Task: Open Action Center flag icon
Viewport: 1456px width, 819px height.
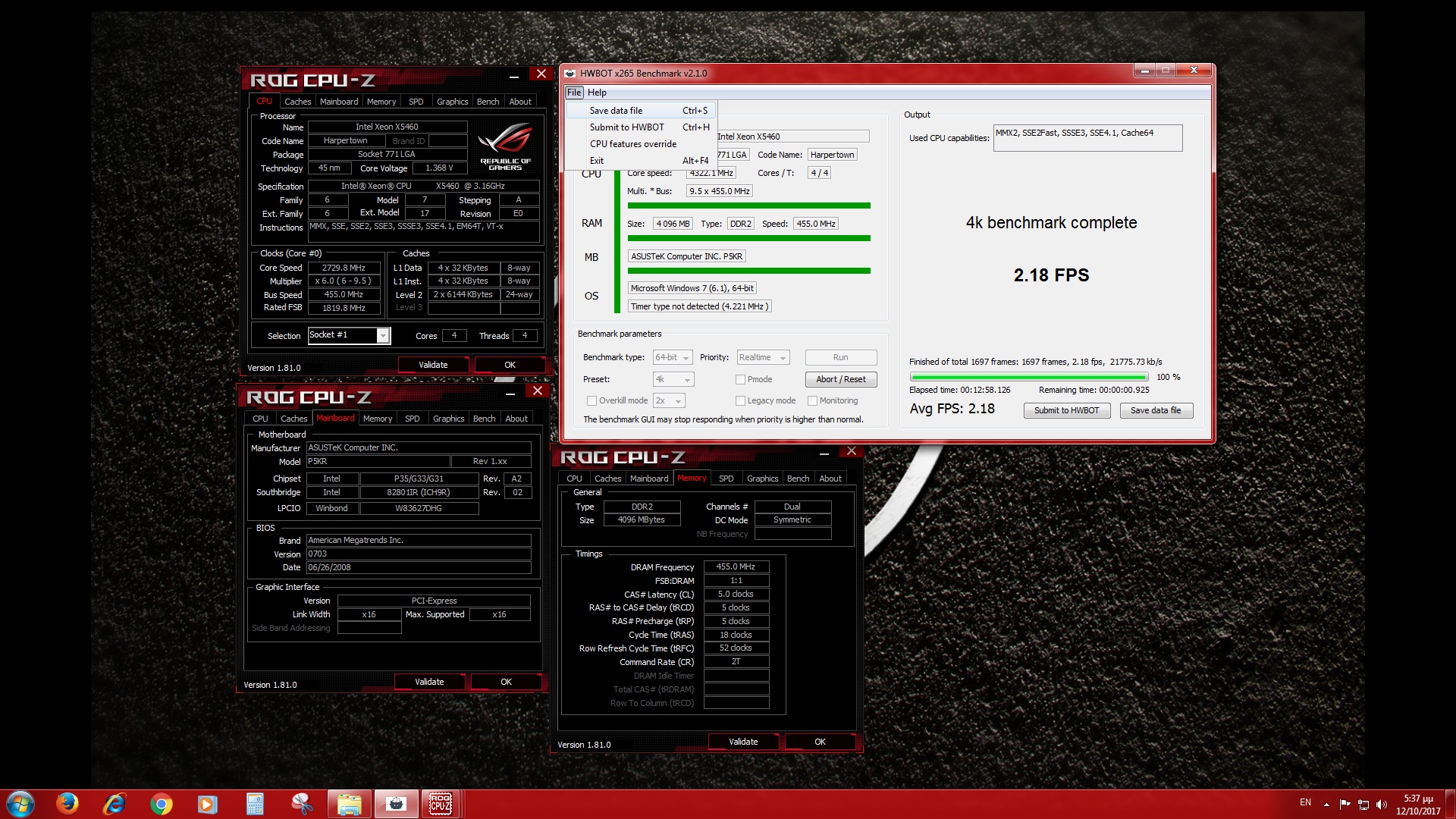Action: pos(1345,805)
